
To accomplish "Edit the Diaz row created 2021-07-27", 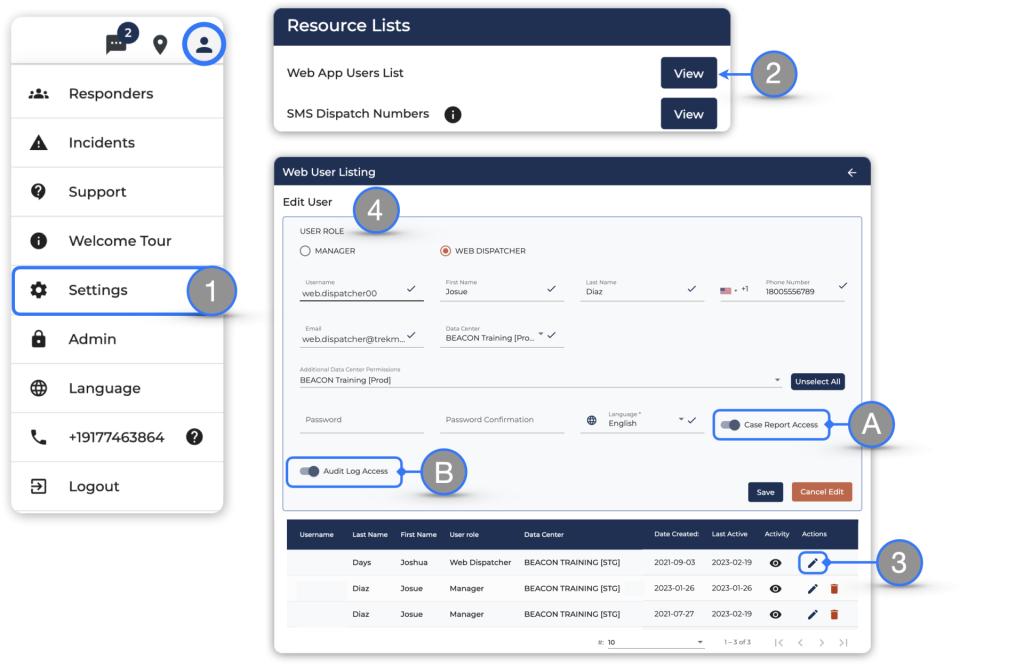I will tap(812, 614).
